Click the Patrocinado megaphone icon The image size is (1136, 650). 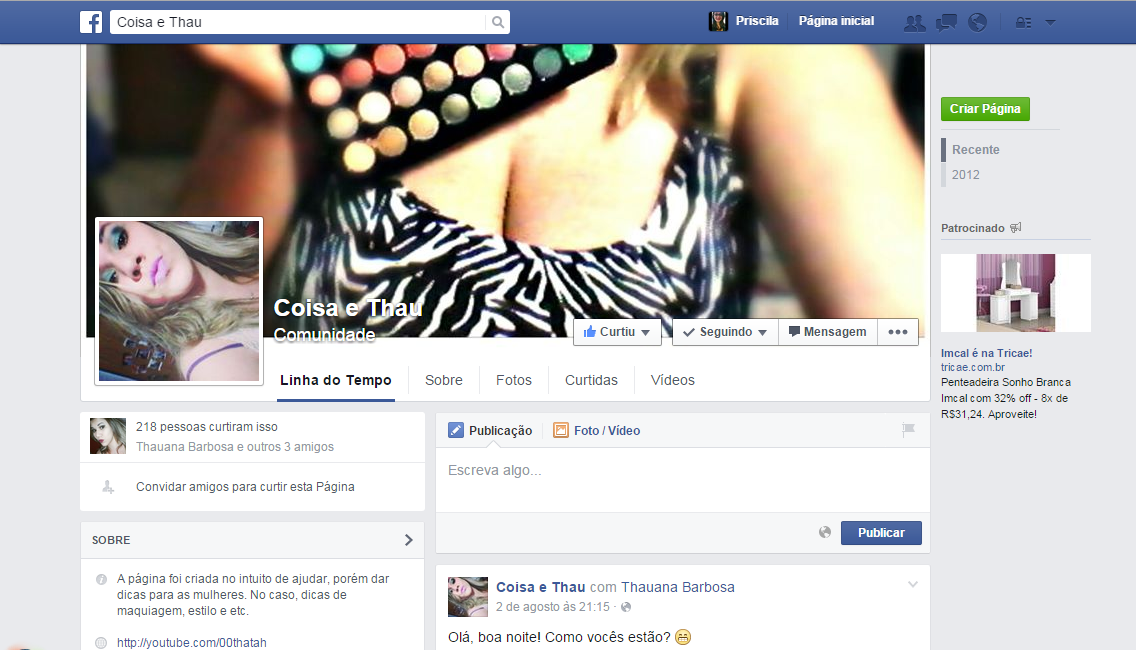[1016, 228]
